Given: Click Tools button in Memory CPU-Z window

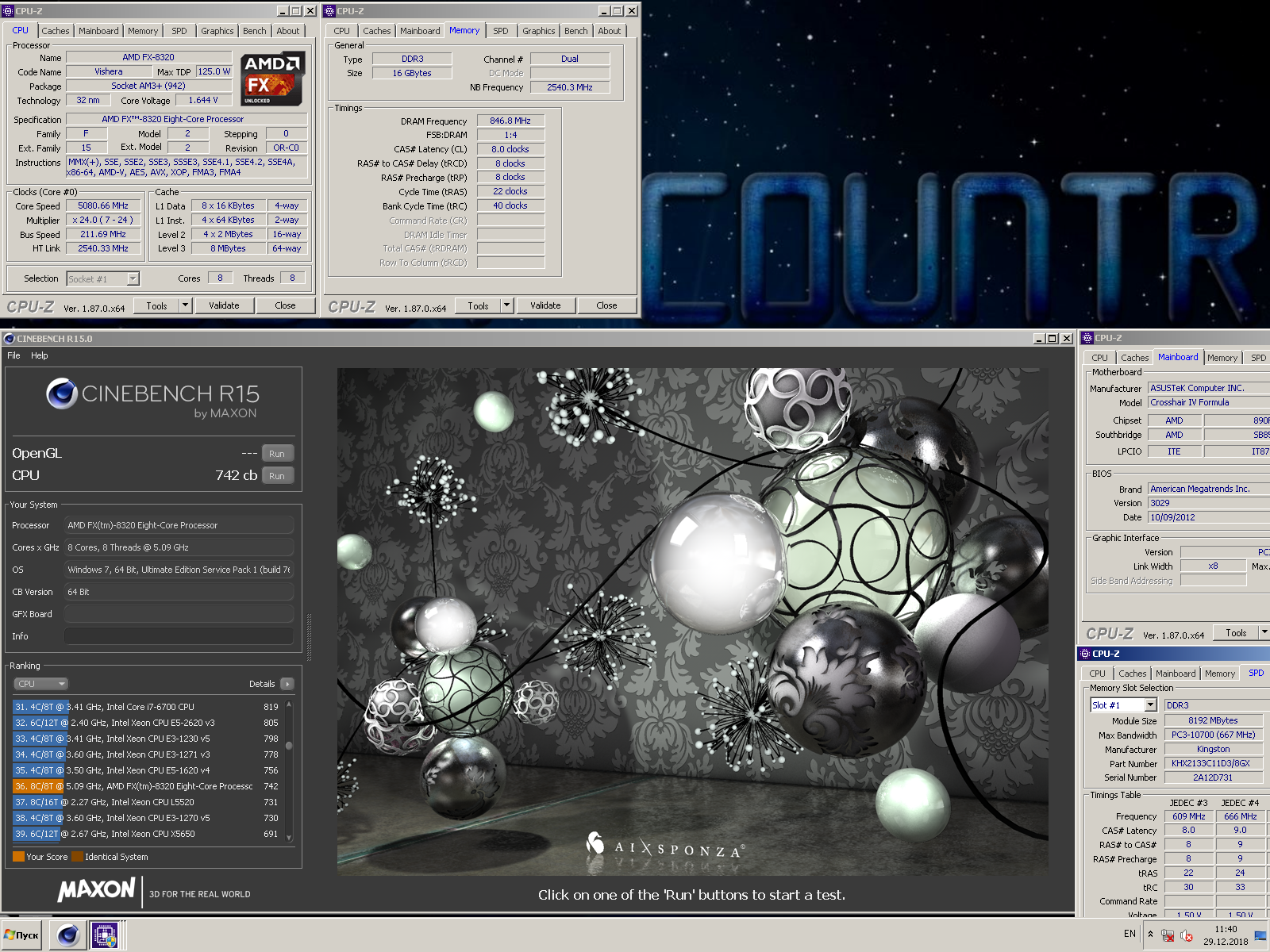Looking at the screenshot, I should [478, 305].
